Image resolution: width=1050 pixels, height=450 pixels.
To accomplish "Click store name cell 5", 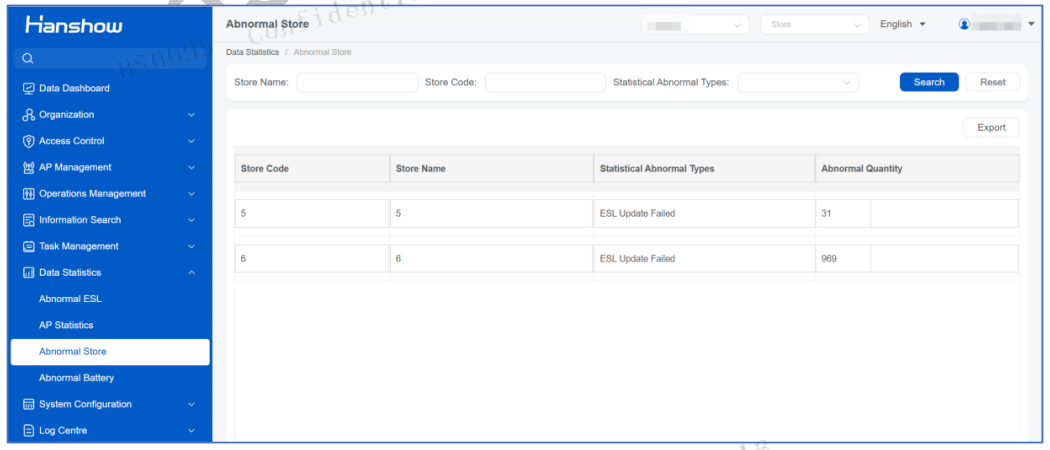I will (x=492, y=214).
